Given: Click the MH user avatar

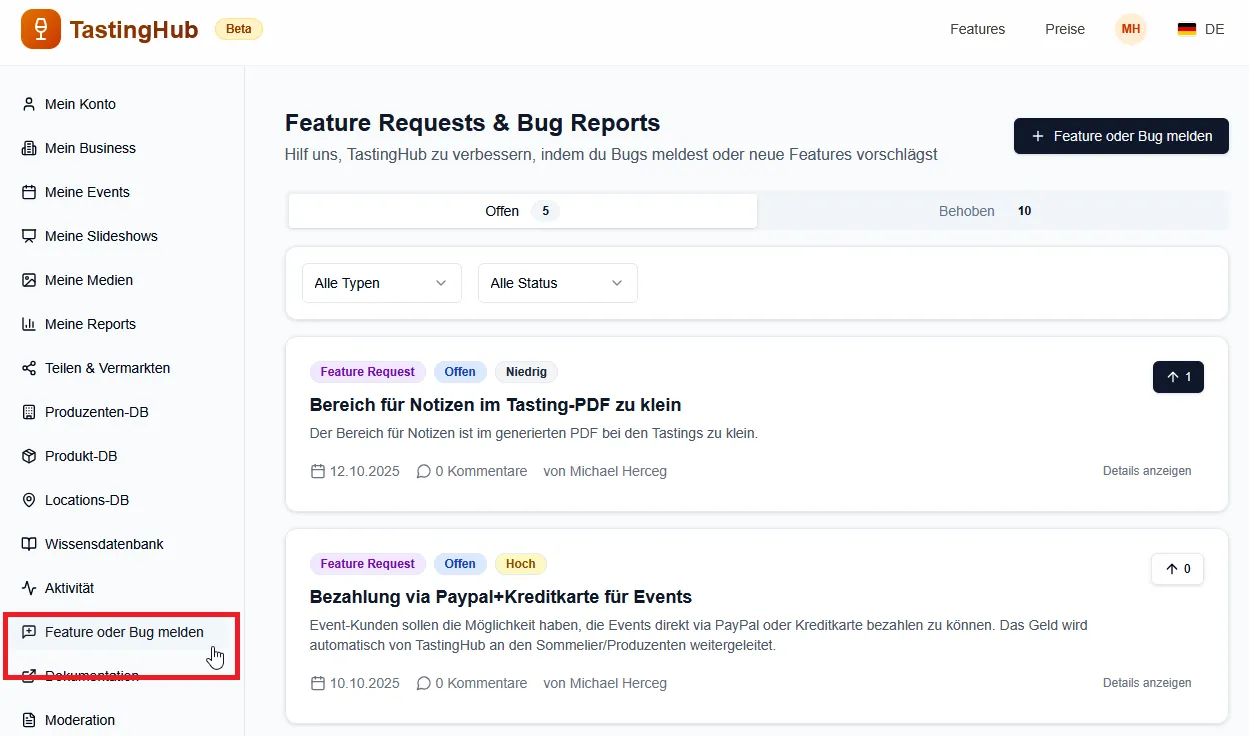Looking at the screenshot, I should tap(1130, 29).
